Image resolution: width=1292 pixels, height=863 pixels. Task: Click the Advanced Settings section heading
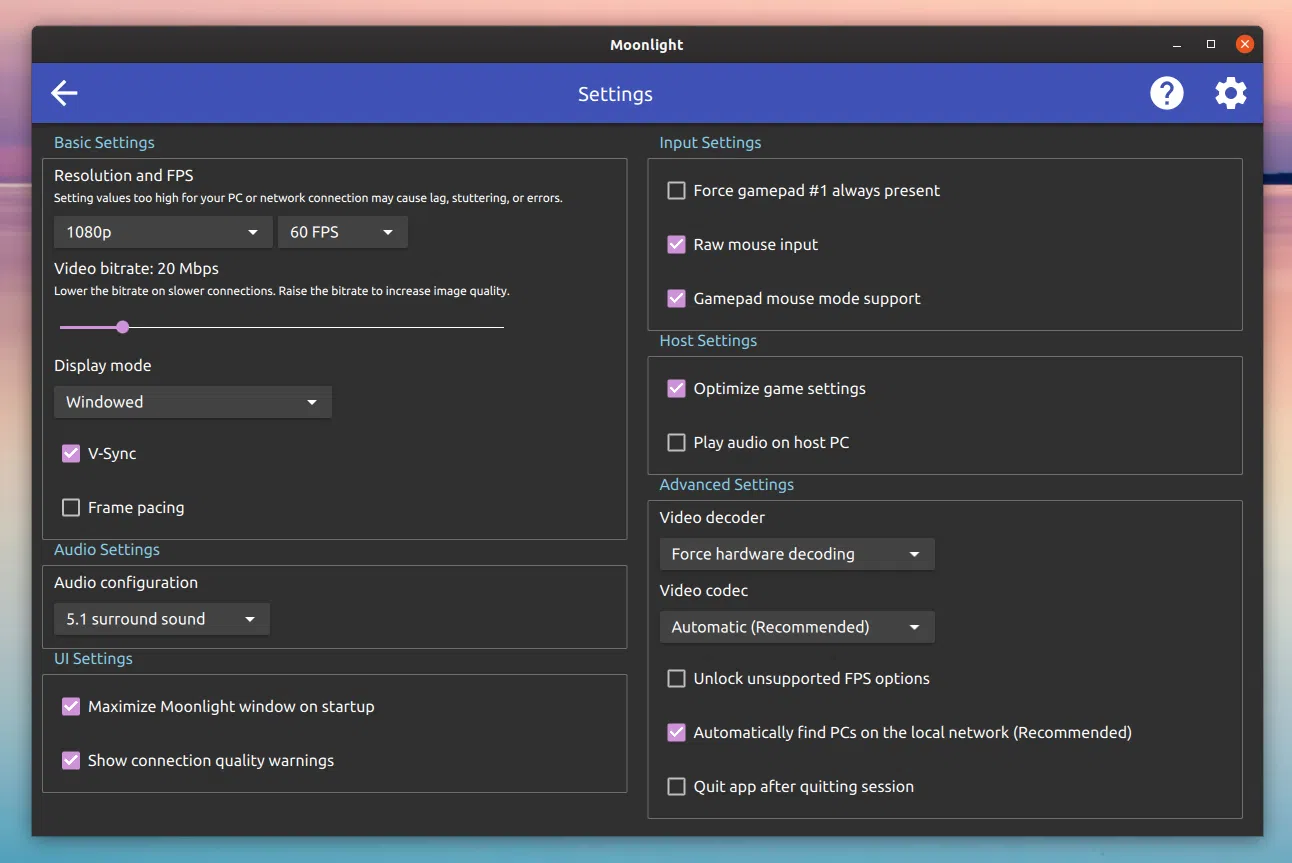727,484
